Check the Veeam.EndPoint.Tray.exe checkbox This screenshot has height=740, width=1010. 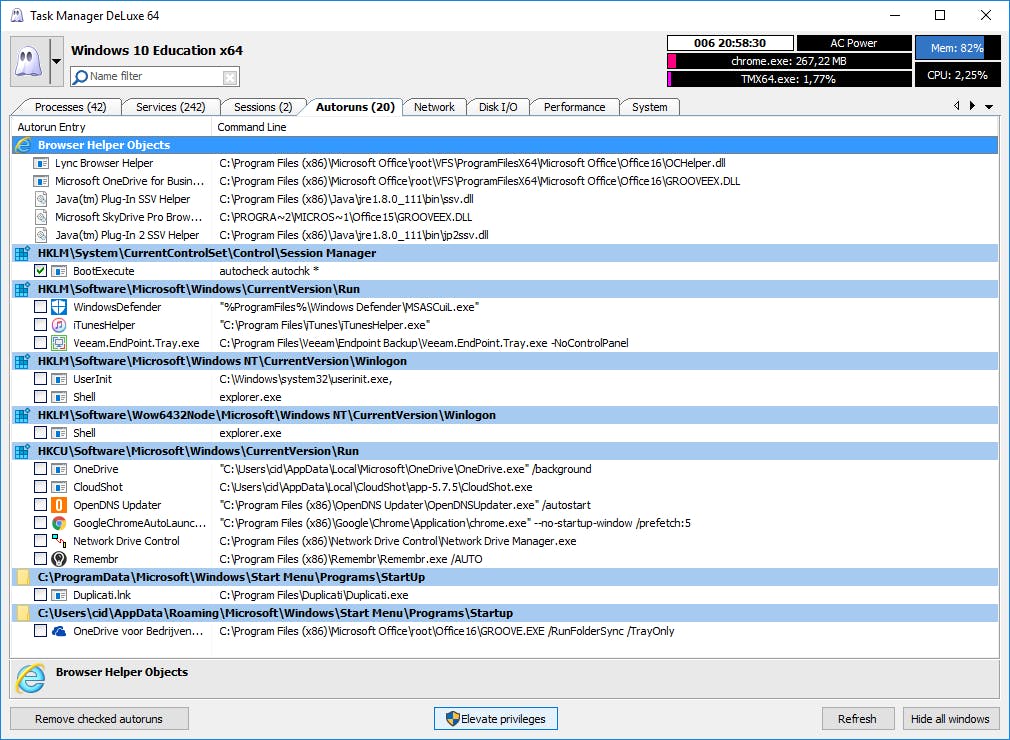pos(41,343)
